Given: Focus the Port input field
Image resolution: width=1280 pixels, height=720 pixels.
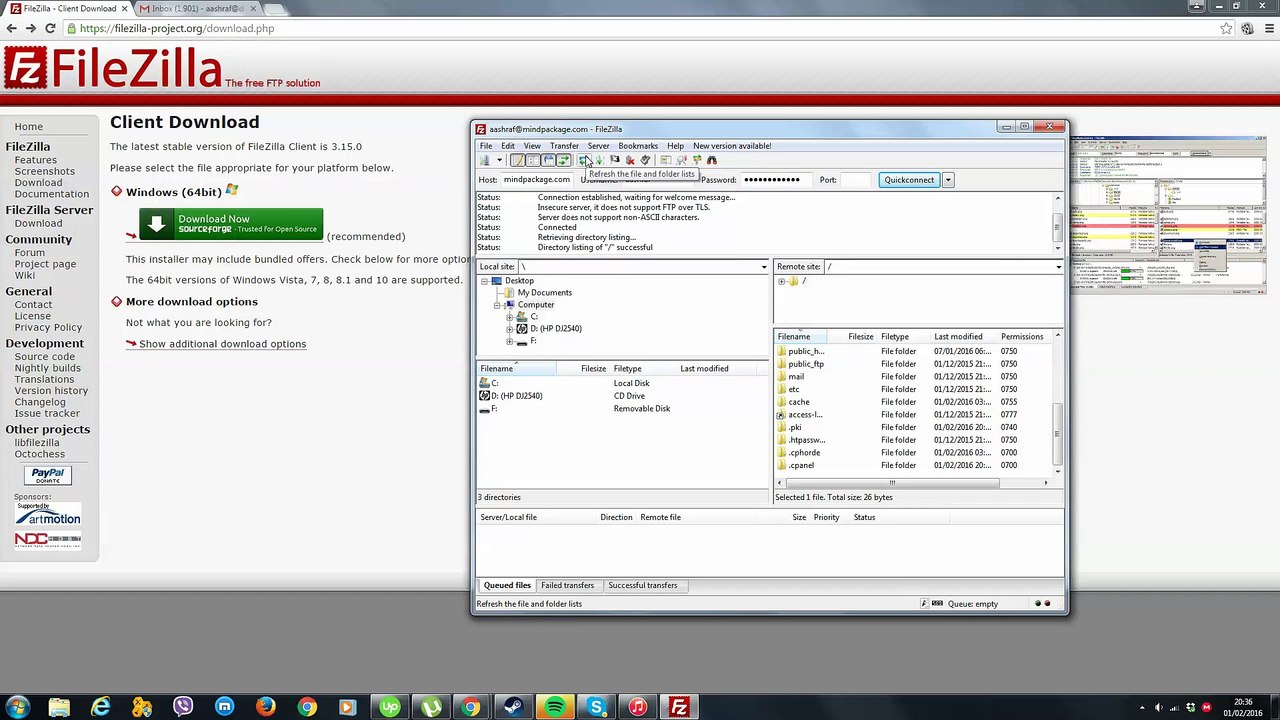Looking at the screenshot, I should click(x=856, y=180).
